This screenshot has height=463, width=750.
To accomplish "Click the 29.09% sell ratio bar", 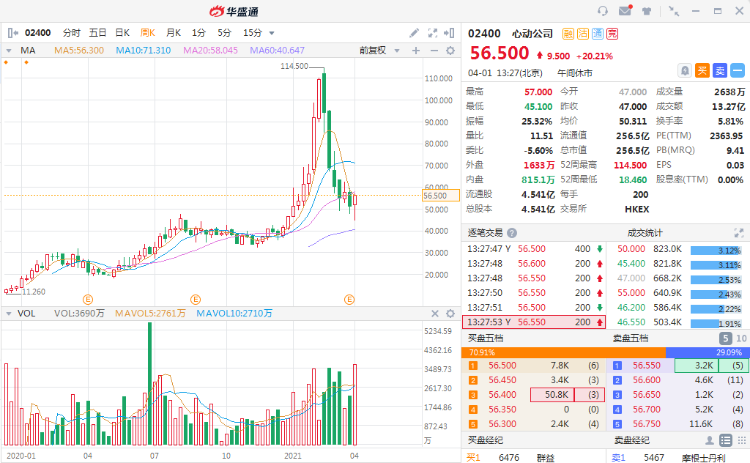I will tap(707, 353).
